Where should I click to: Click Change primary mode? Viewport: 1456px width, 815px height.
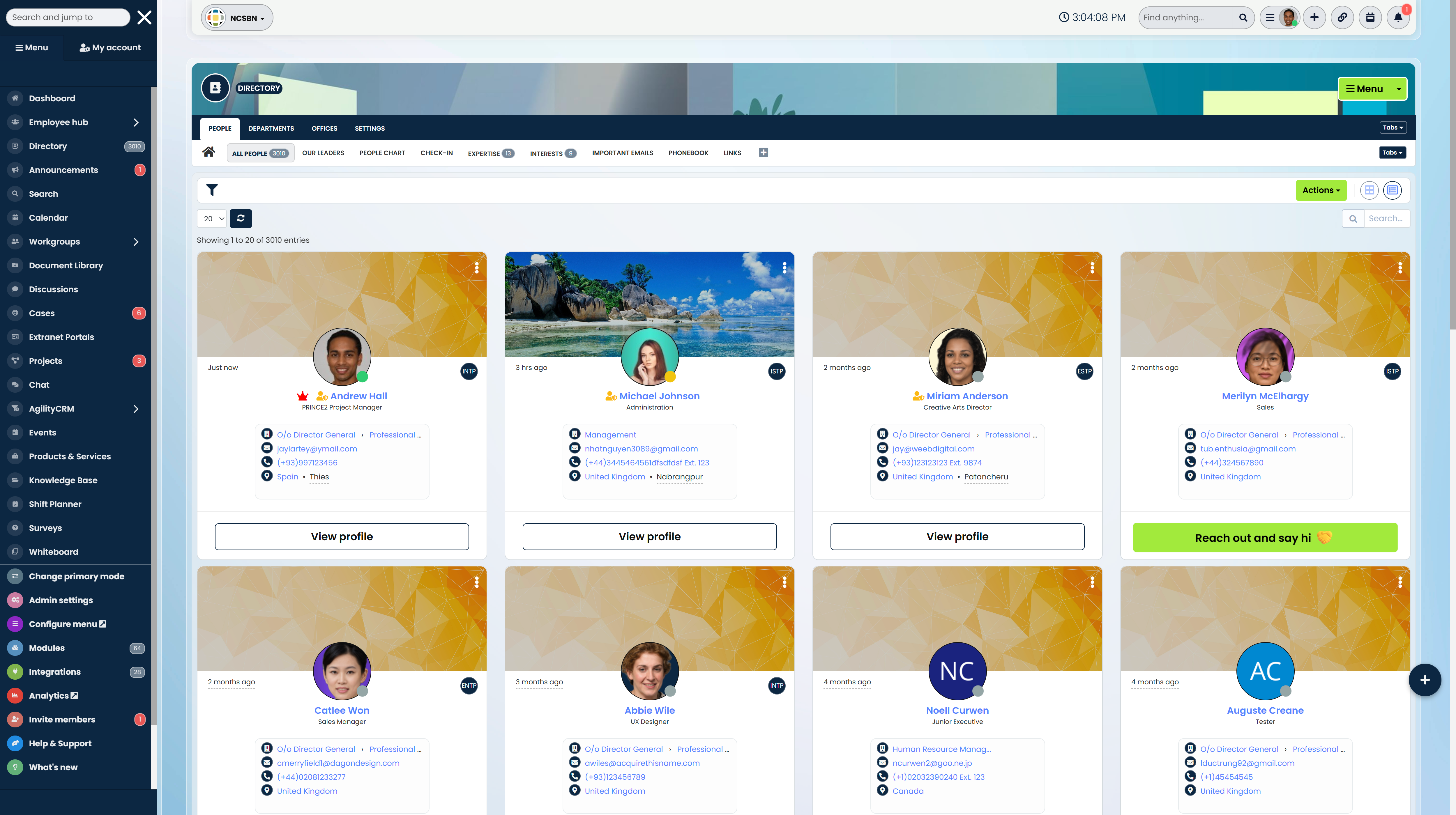pos(76,576)
